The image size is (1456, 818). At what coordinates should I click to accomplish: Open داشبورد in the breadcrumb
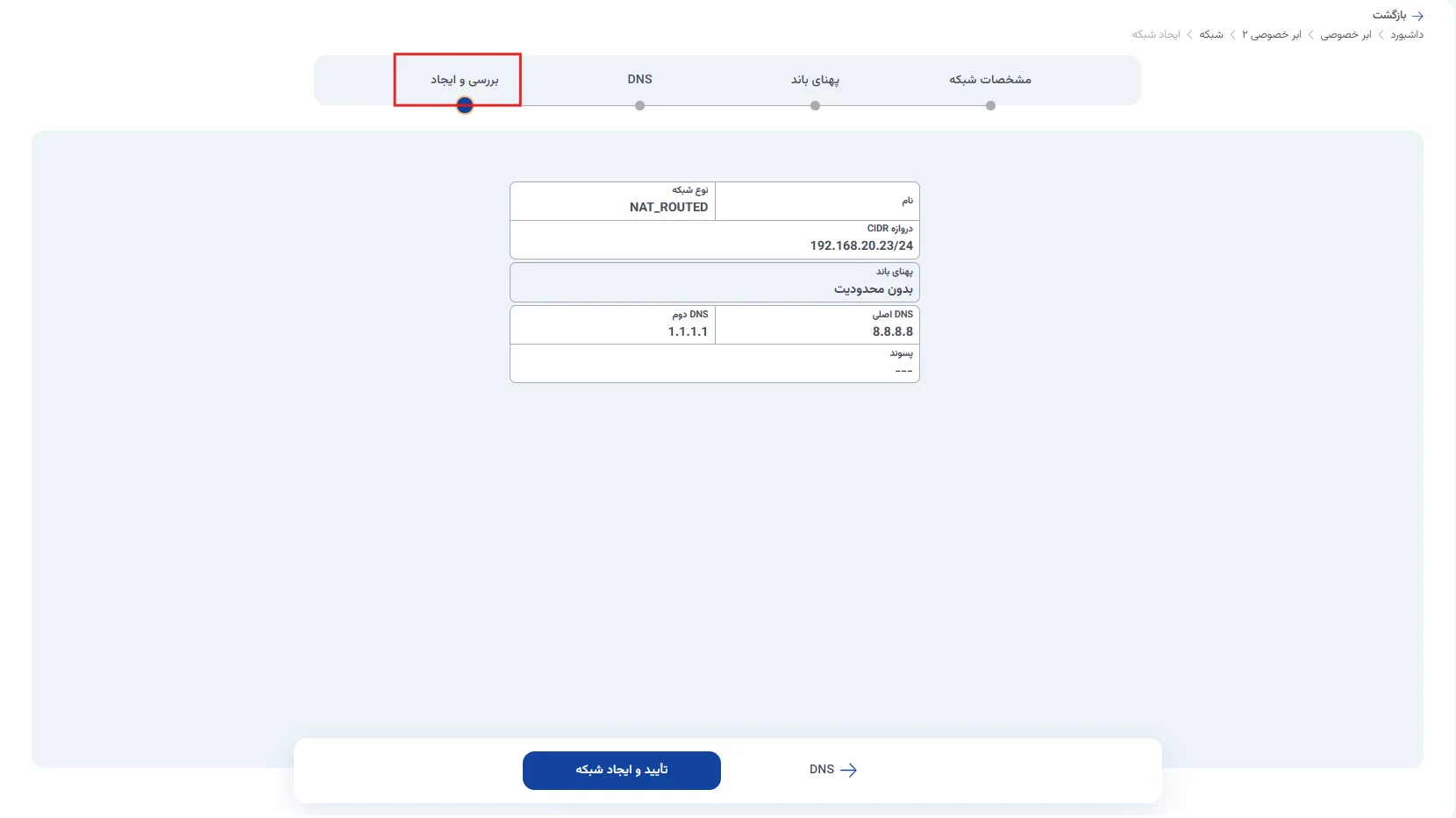click(1407, 35)
